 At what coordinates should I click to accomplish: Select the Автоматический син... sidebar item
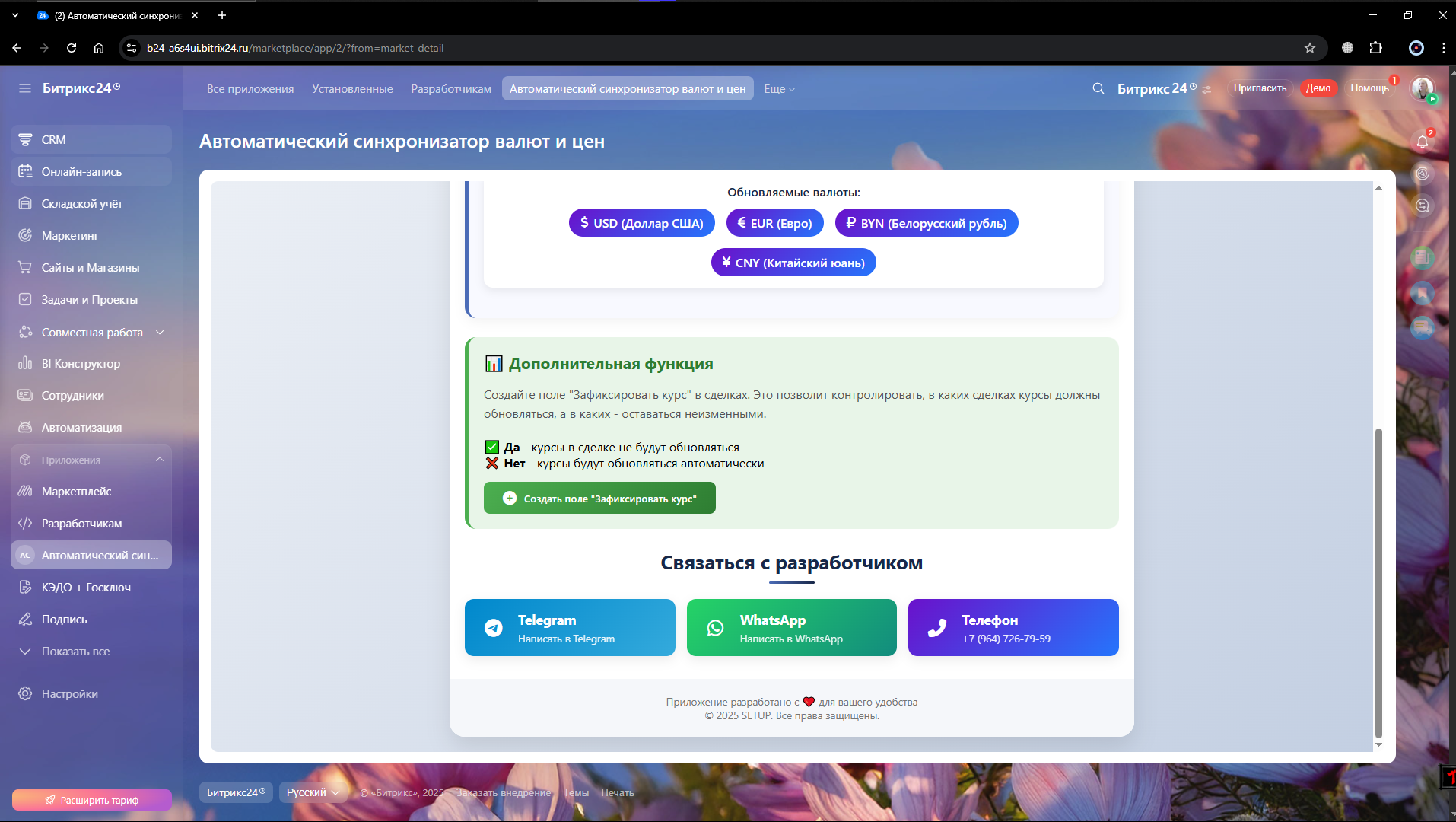point(91,556)
